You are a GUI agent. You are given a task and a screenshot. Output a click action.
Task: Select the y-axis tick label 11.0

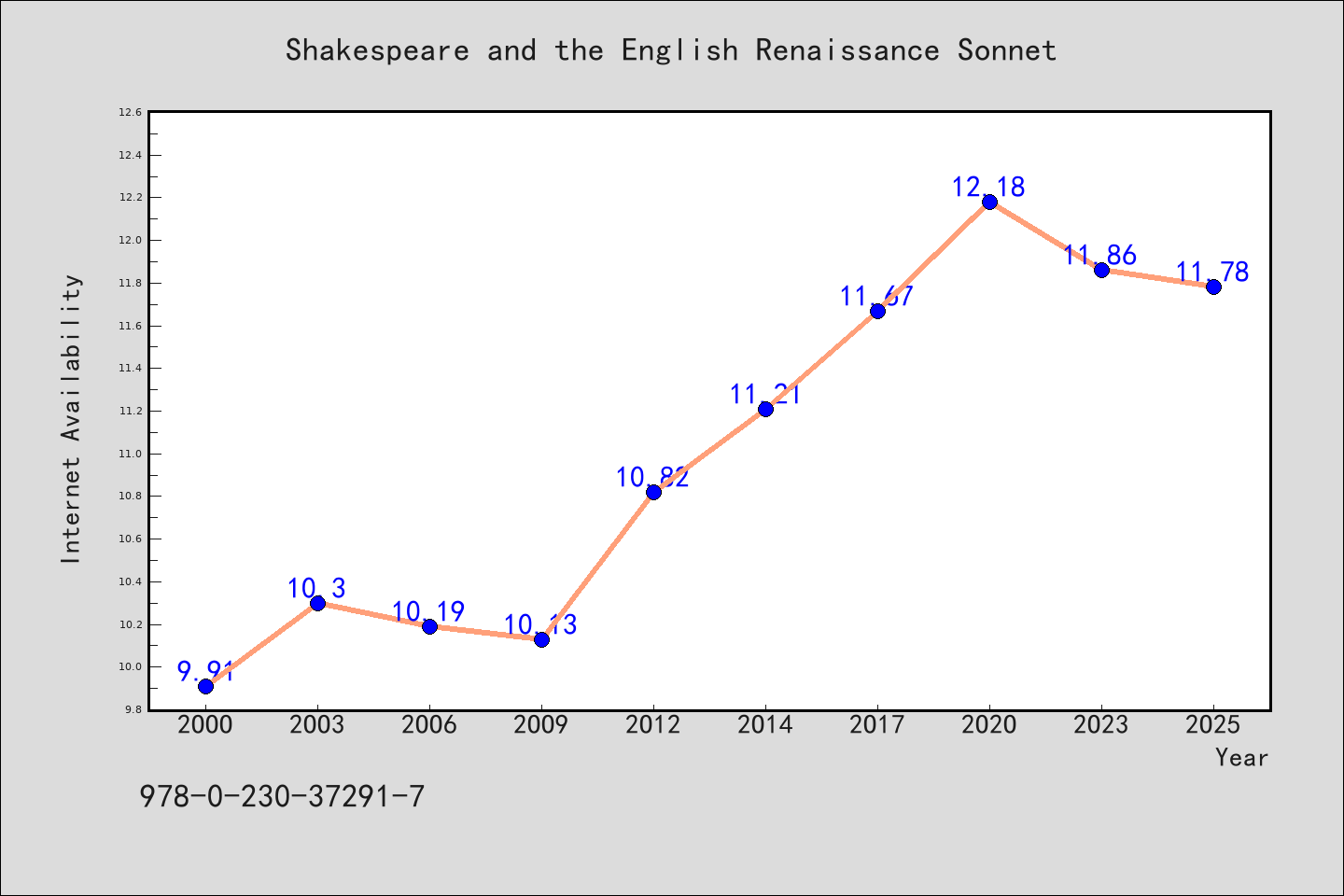[130, 454]
